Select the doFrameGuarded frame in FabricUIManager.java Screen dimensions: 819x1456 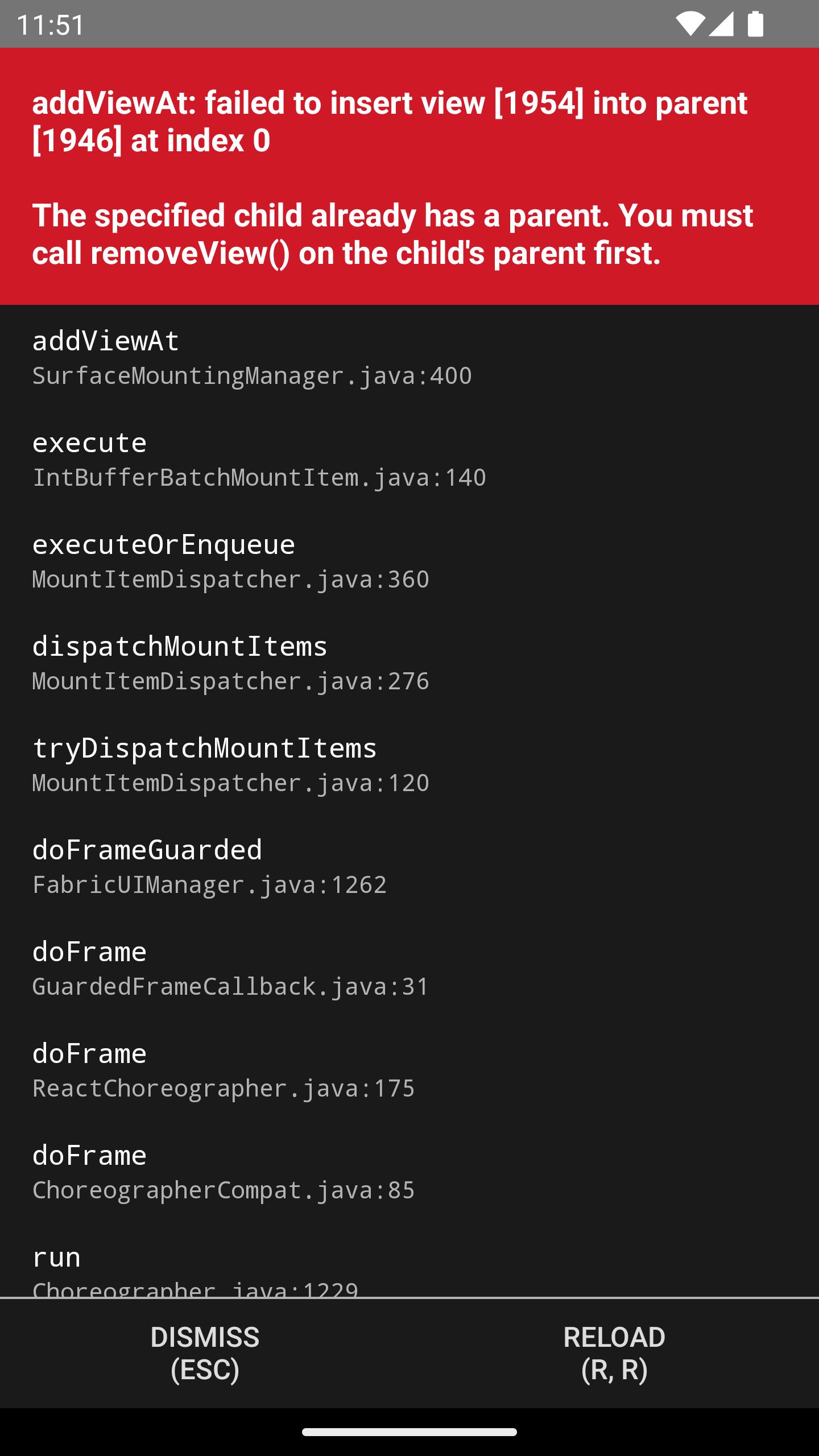click(x=147, y=849)
